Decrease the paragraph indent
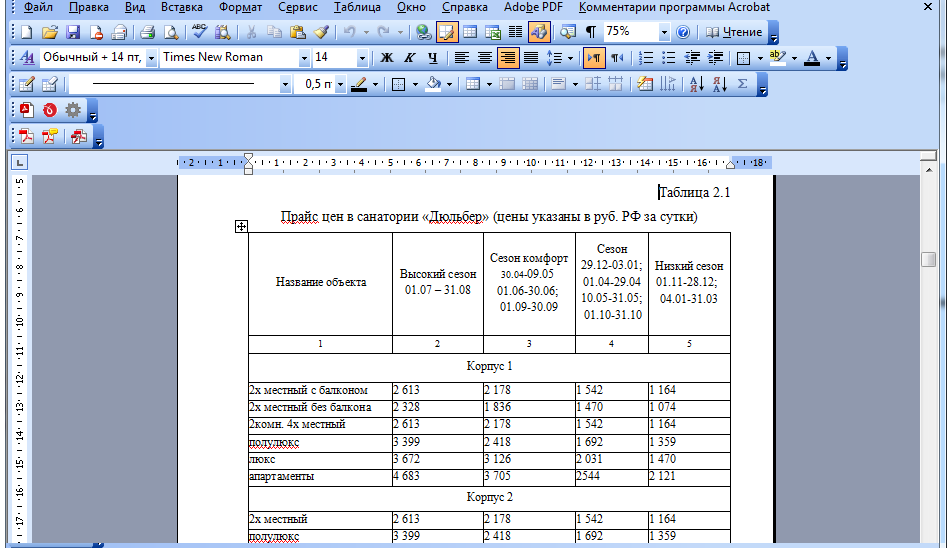948x549 pixels. click(x=692, y=57)
